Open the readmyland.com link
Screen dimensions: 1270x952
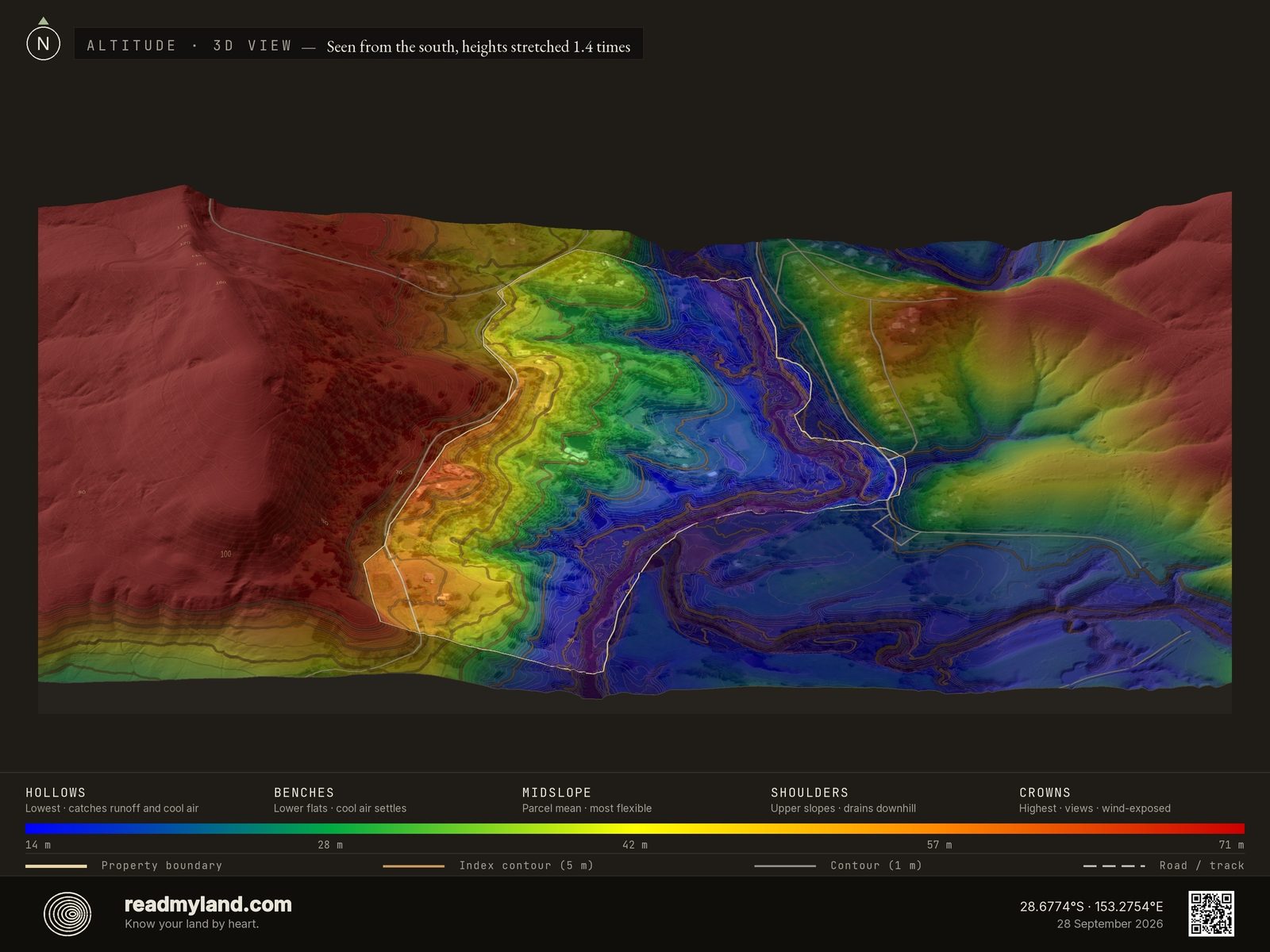208,904
